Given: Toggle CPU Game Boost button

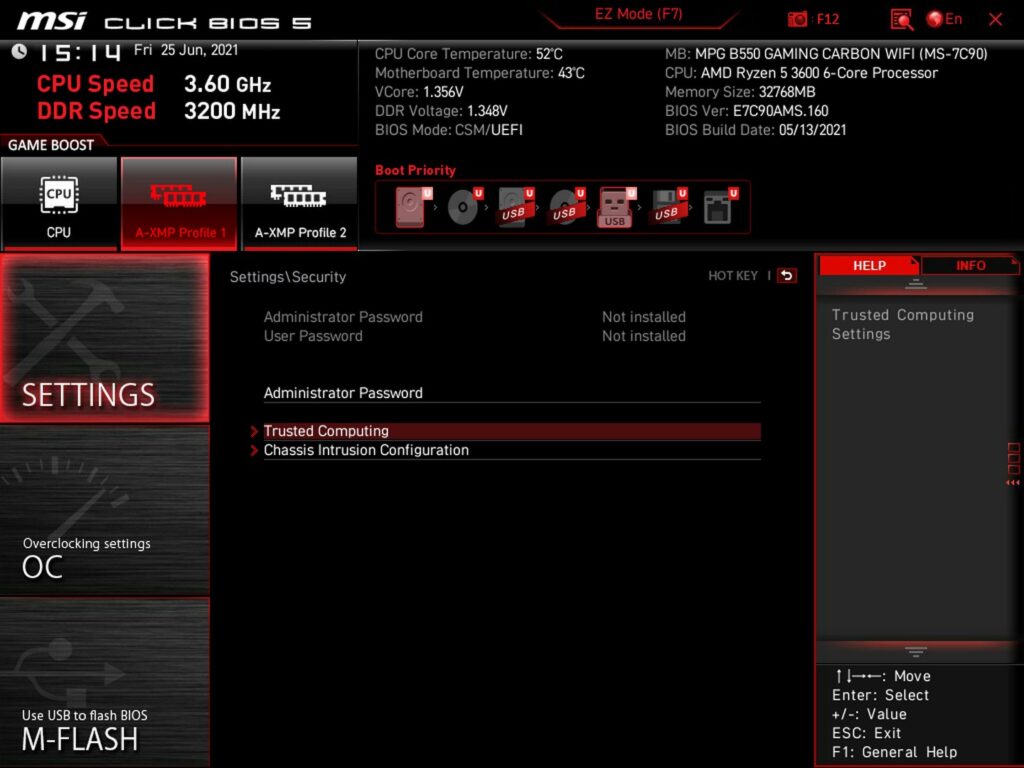Looking at the screenshot, I should (x=59, y=204).
